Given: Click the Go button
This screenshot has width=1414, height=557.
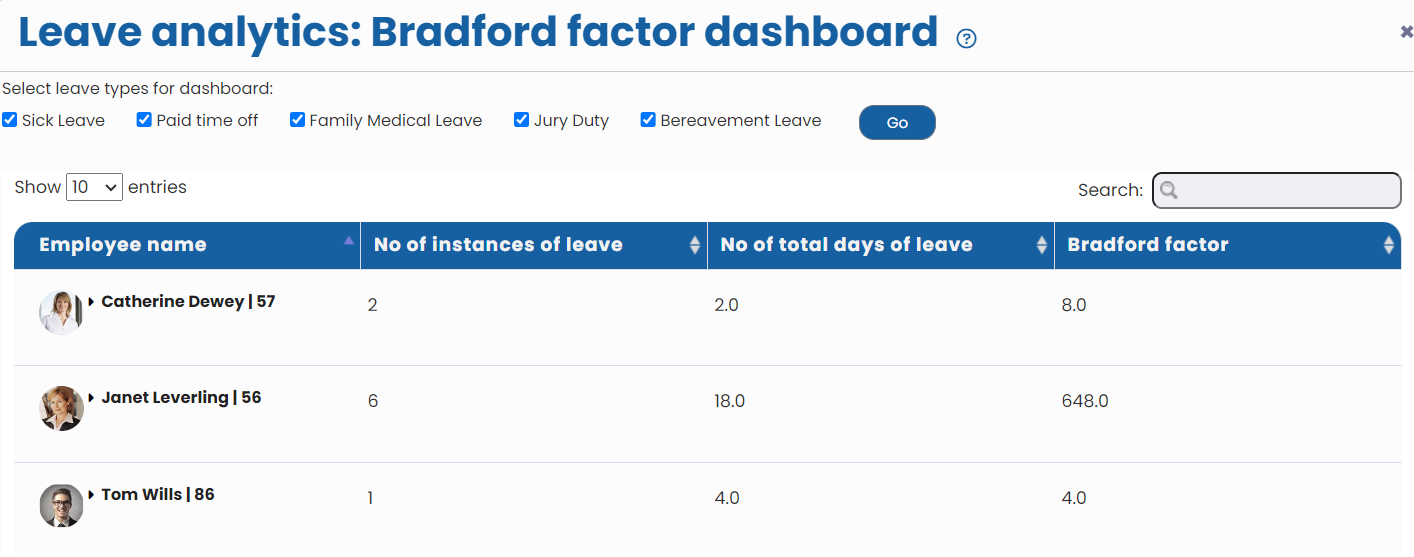Looking at the screenshot, I should pyautogui.click(x=897, y=122).
